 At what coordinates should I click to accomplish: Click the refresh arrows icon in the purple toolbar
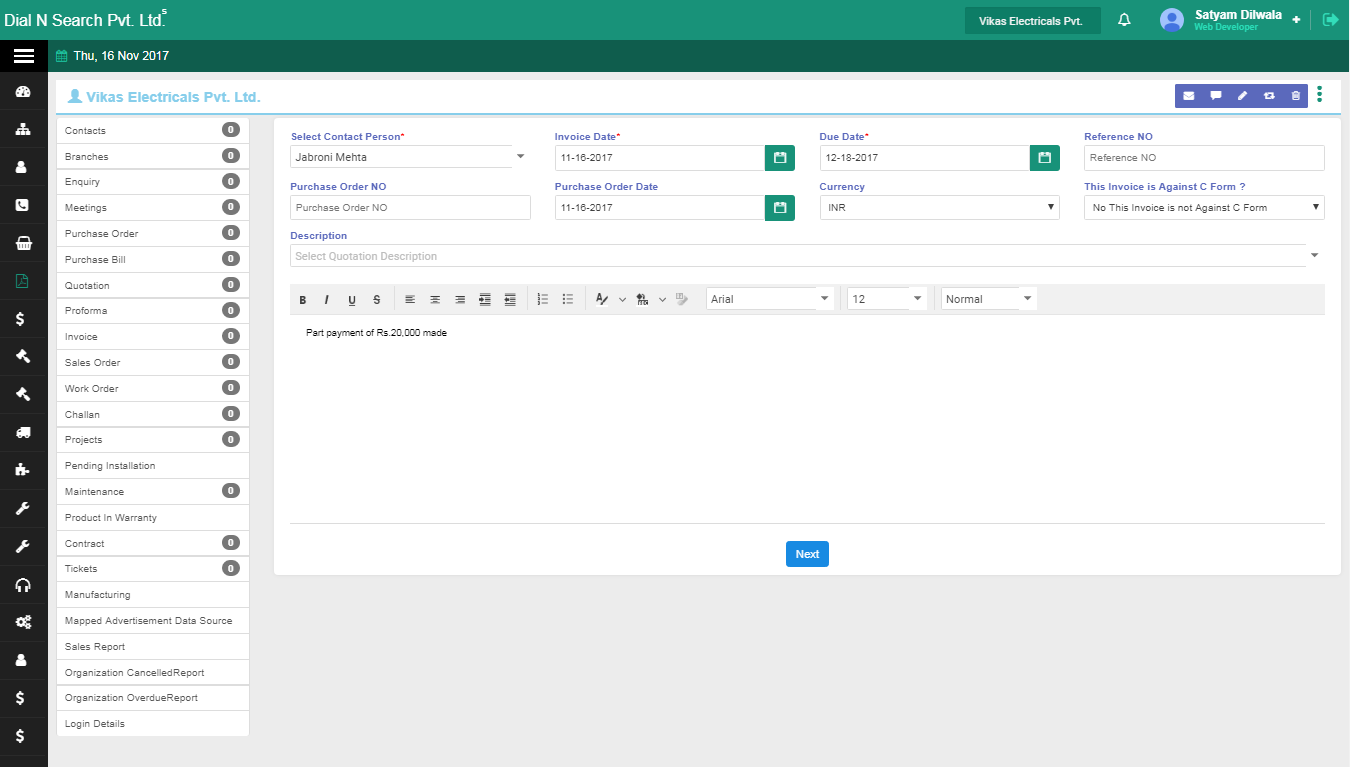(x=1269, y=96)
